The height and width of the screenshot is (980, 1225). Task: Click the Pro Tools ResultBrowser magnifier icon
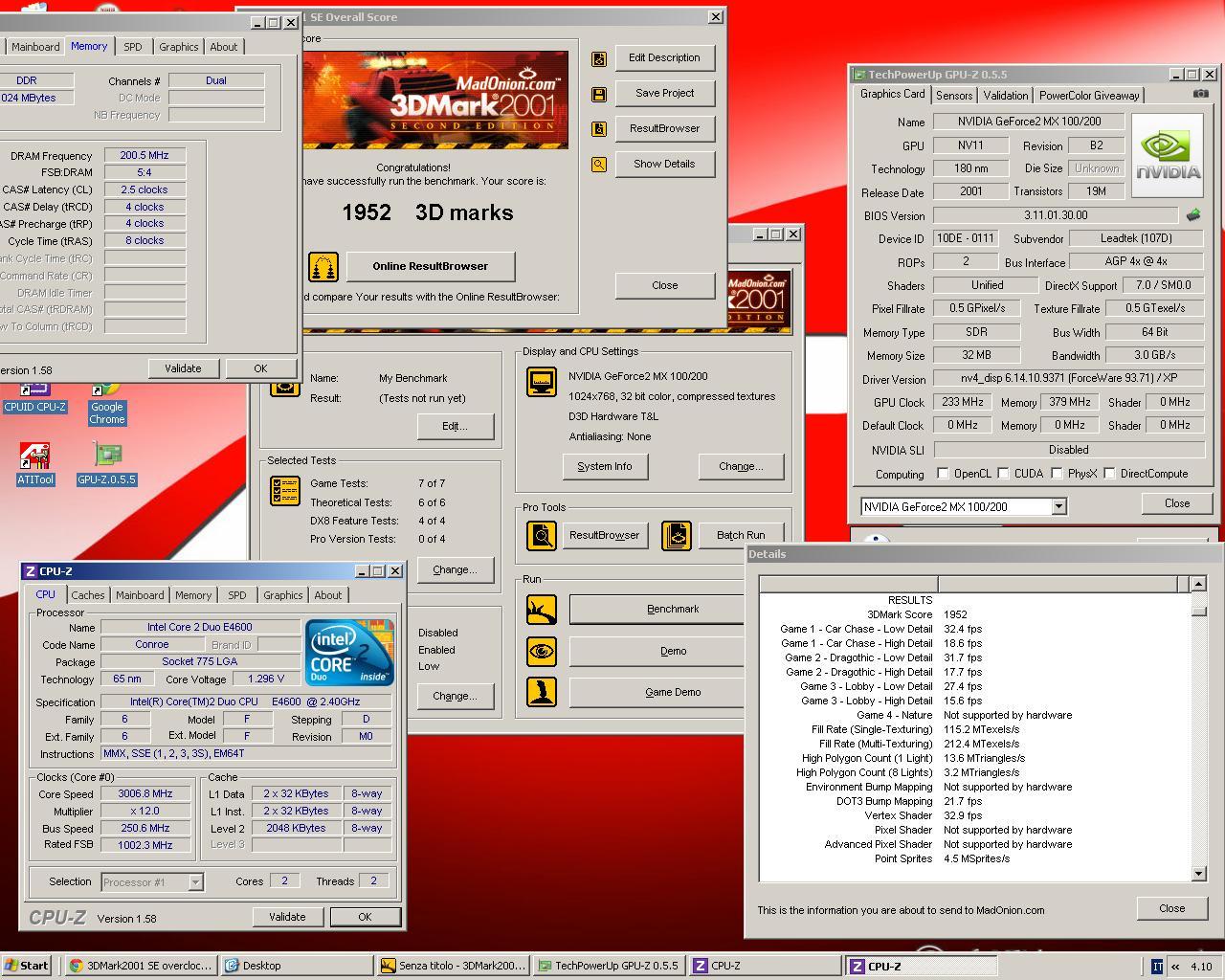pyautogui.click(x=542, y=535)
